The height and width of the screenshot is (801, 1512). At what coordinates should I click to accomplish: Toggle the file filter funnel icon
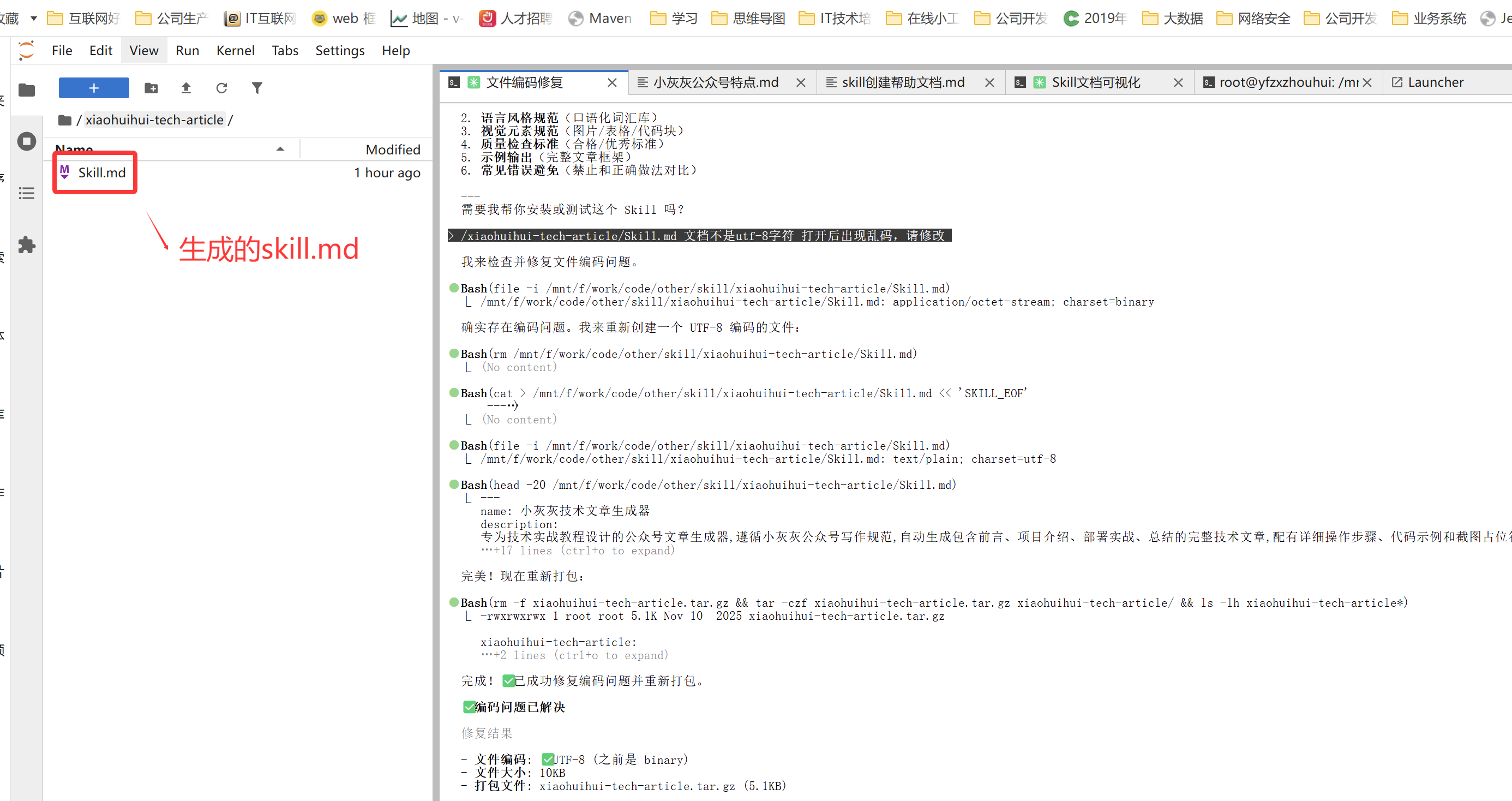[257, 88]
